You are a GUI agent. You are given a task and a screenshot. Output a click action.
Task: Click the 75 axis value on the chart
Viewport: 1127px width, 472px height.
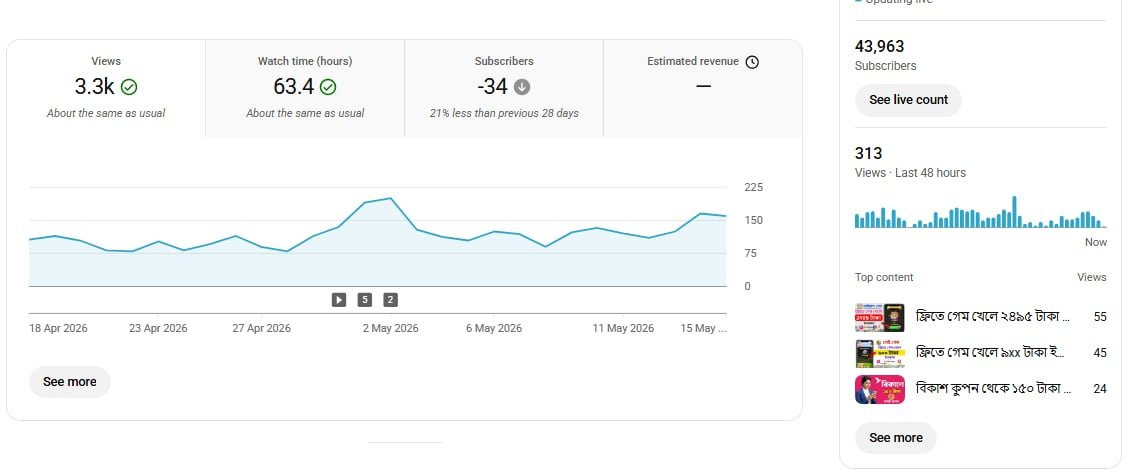[750, 254]
